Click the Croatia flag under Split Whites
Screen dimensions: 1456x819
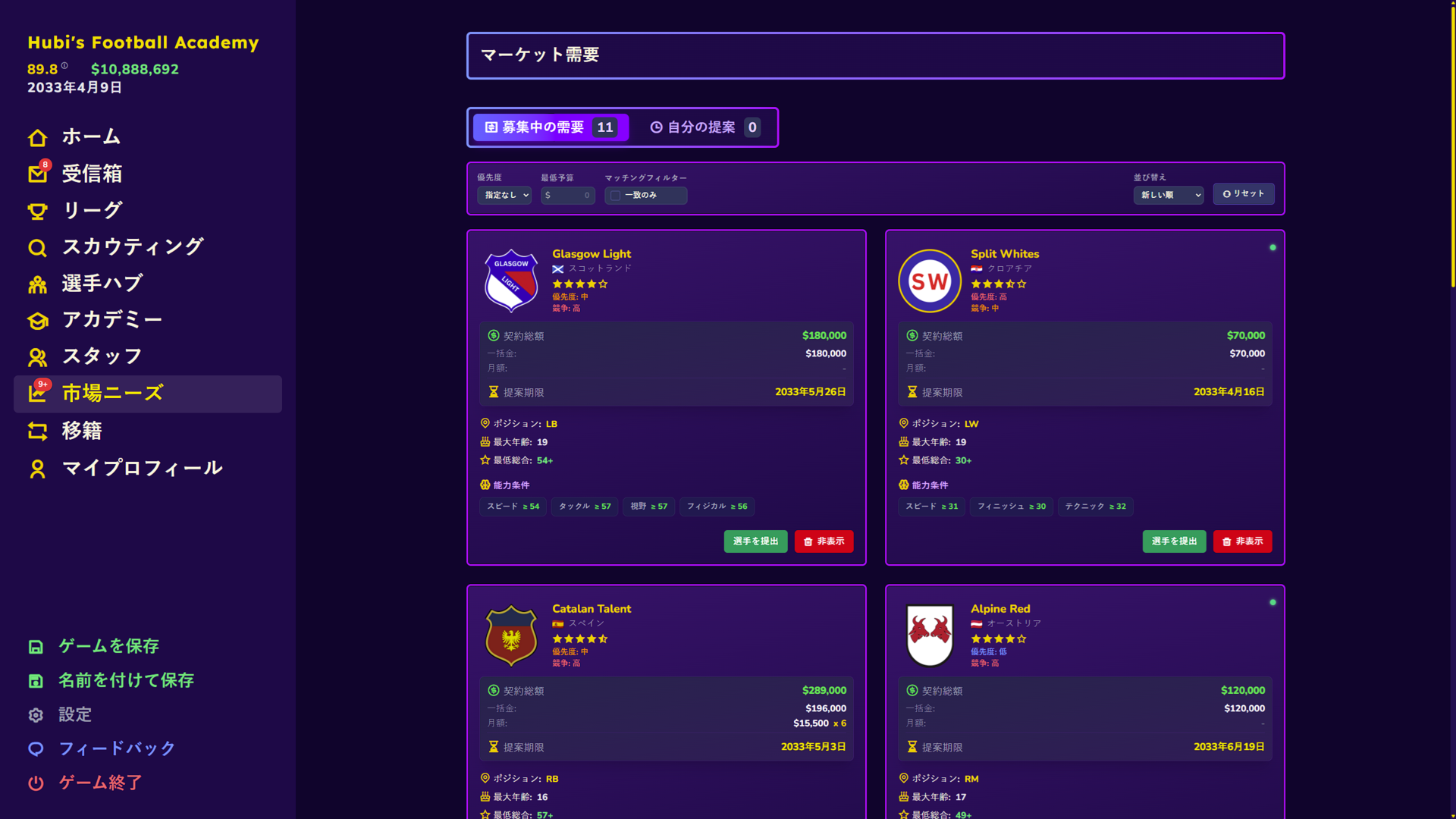(x=977, y=268)
